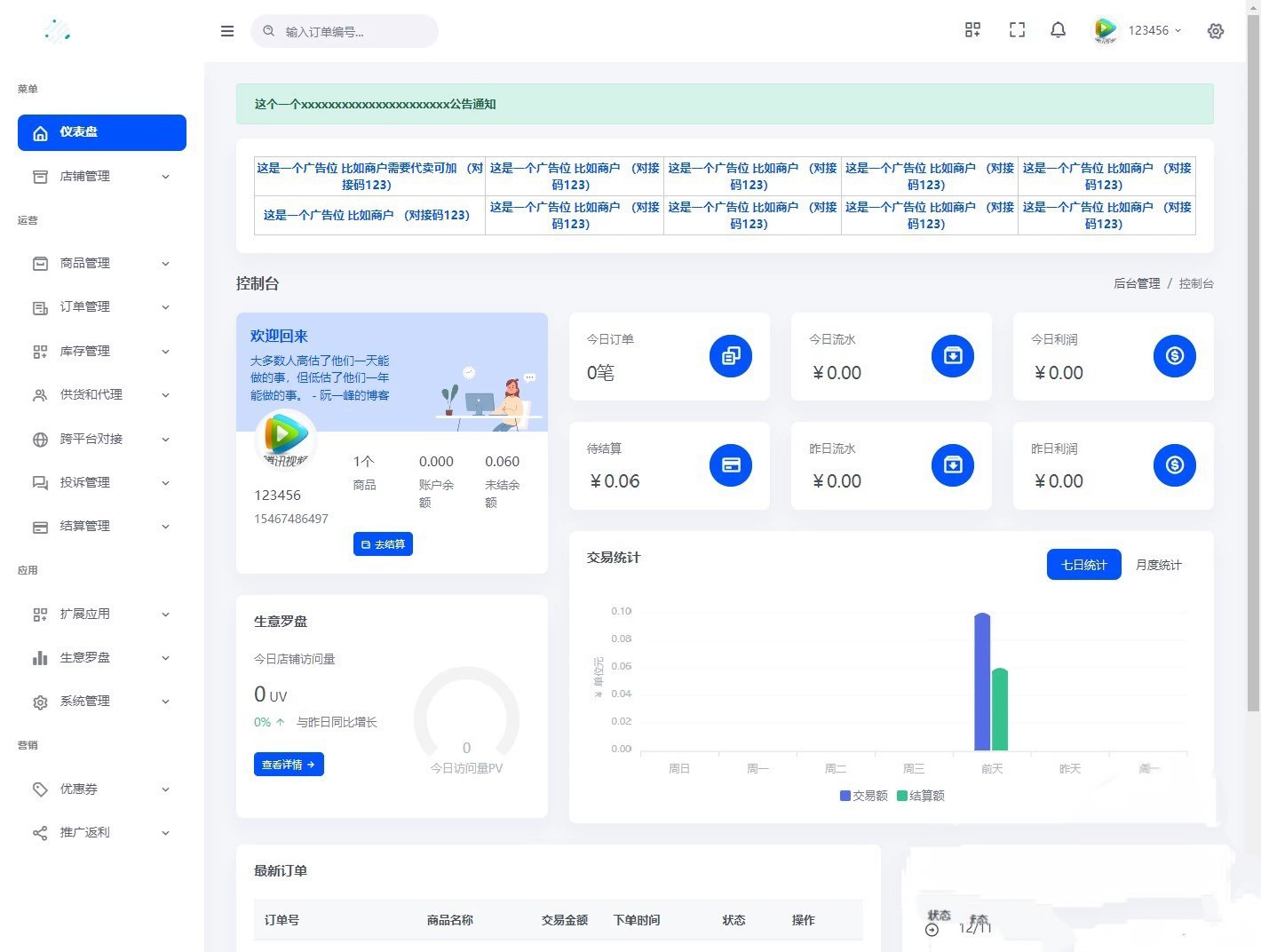Open the notification bell icon

[x=1058, y=30]
